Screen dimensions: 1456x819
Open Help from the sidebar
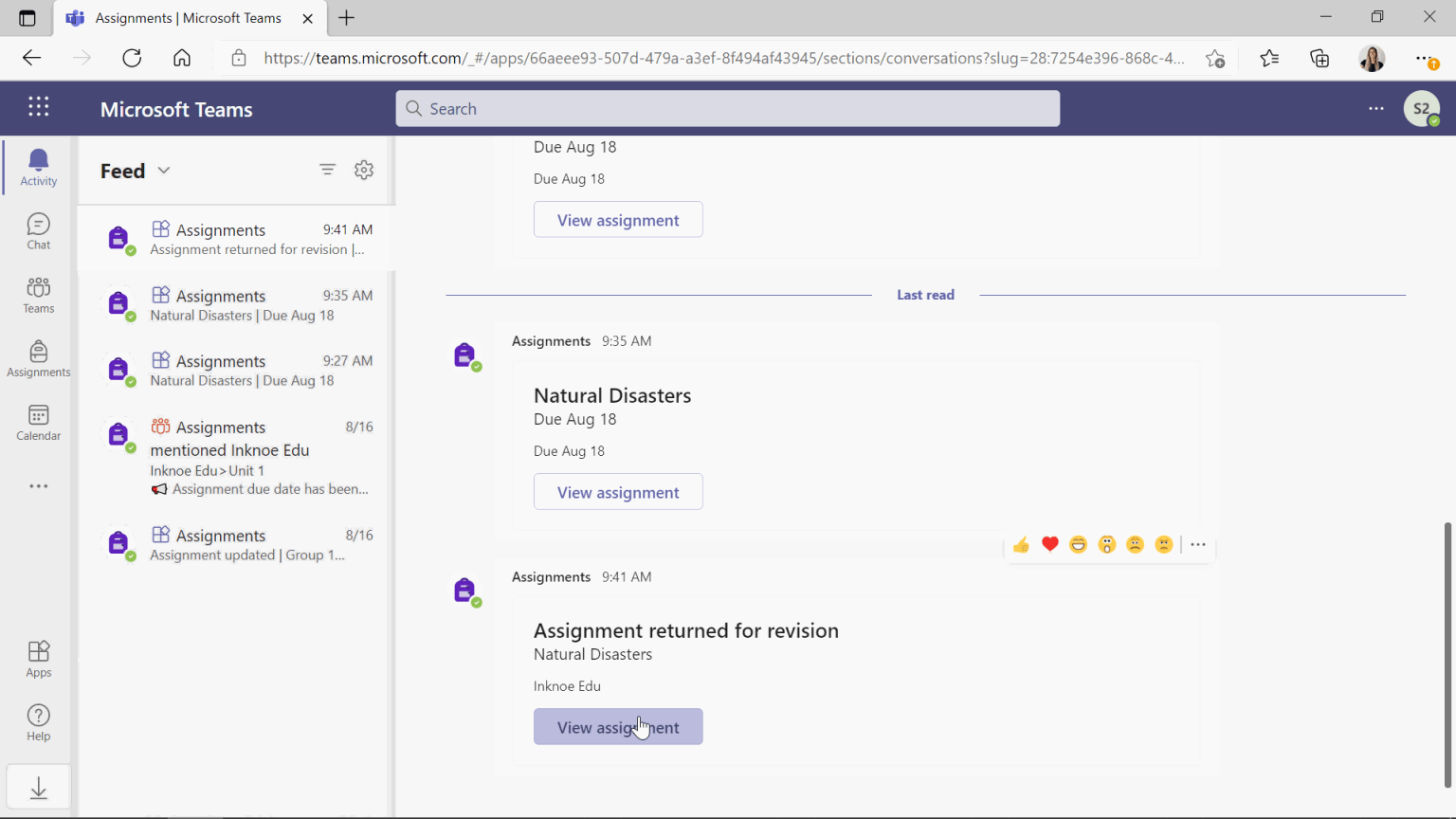point(38,721)
